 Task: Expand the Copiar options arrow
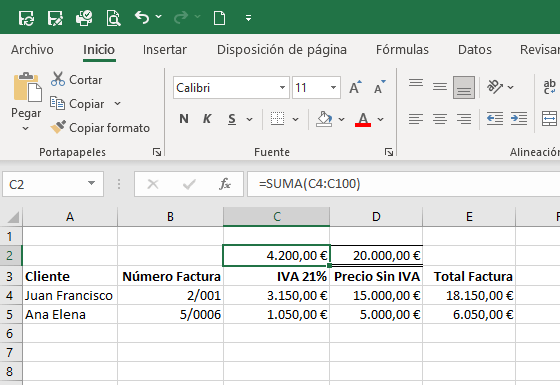click(118, 104)
